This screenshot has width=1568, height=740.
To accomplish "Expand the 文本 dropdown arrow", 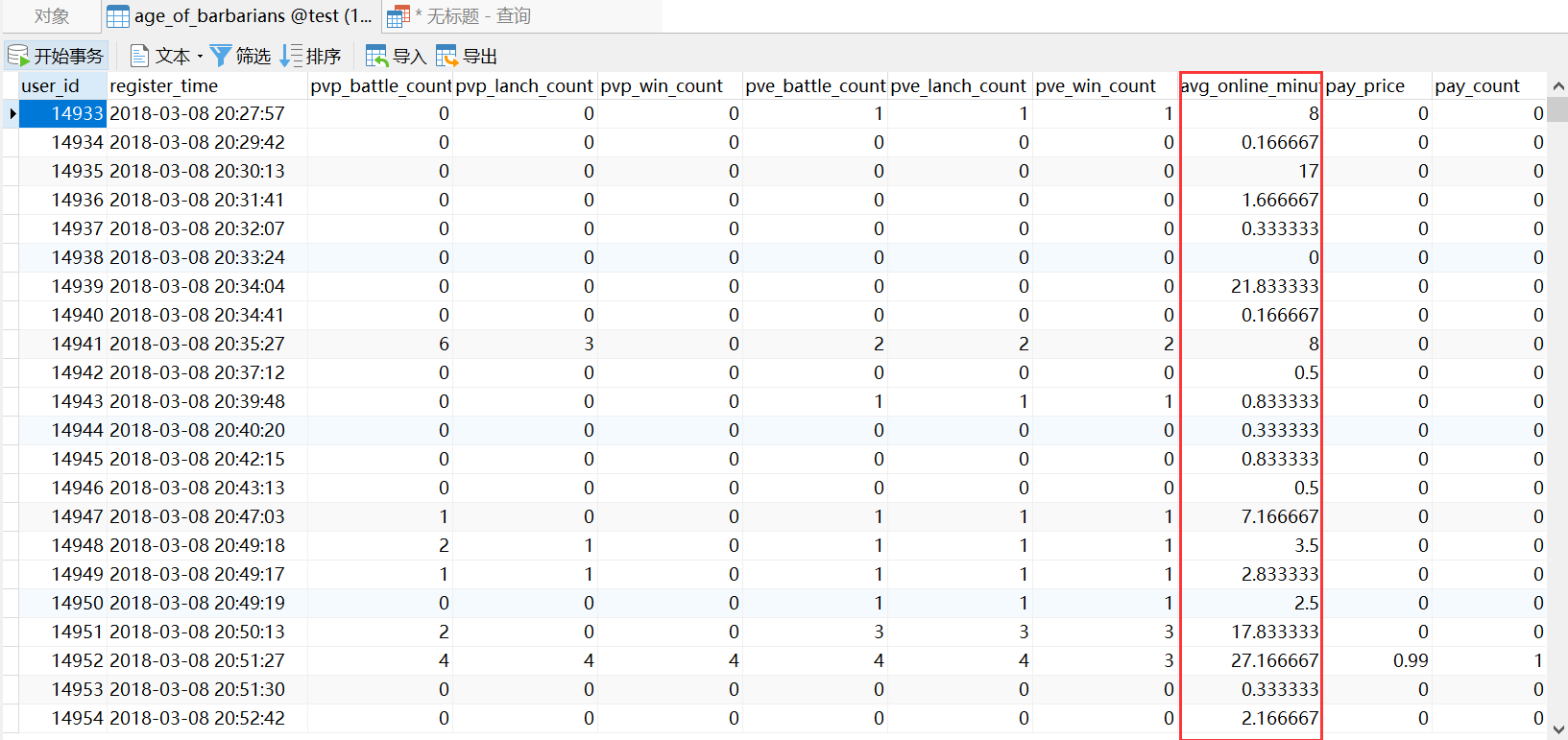I will [200, 57].
